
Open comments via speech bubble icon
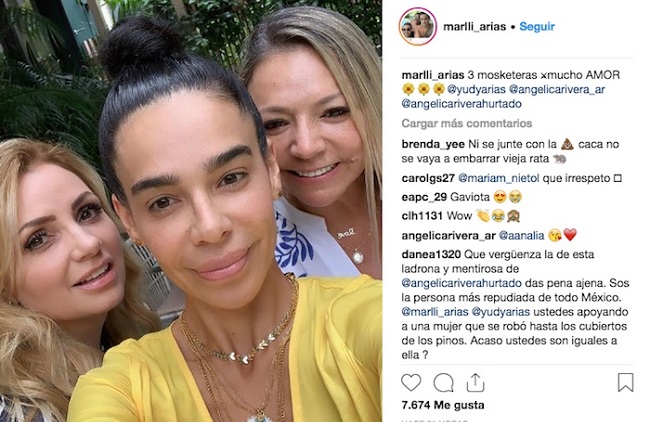point(443,383)
